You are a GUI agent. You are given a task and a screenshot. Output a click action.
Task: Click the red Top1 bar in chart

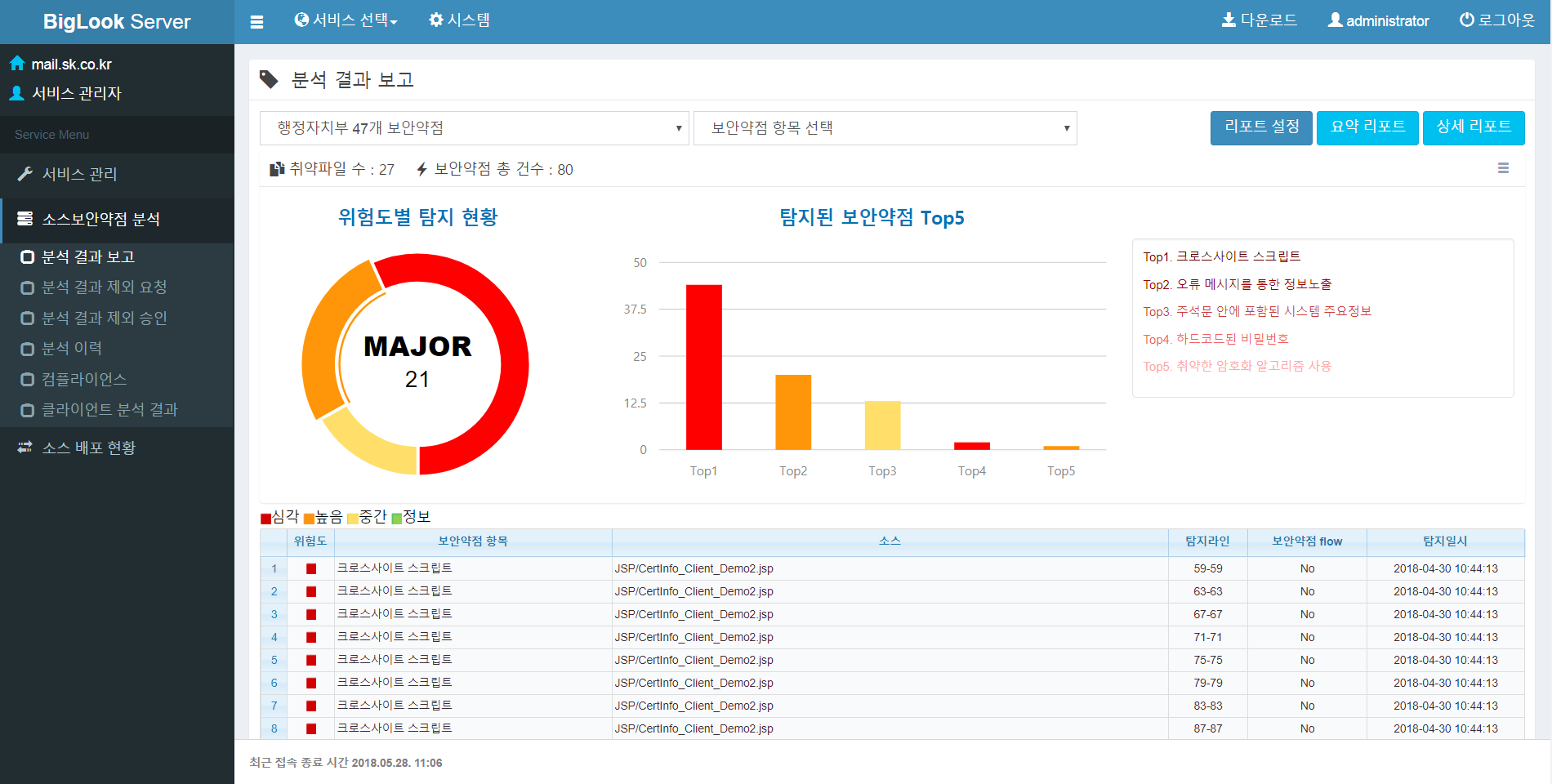(x=703, y=367)
